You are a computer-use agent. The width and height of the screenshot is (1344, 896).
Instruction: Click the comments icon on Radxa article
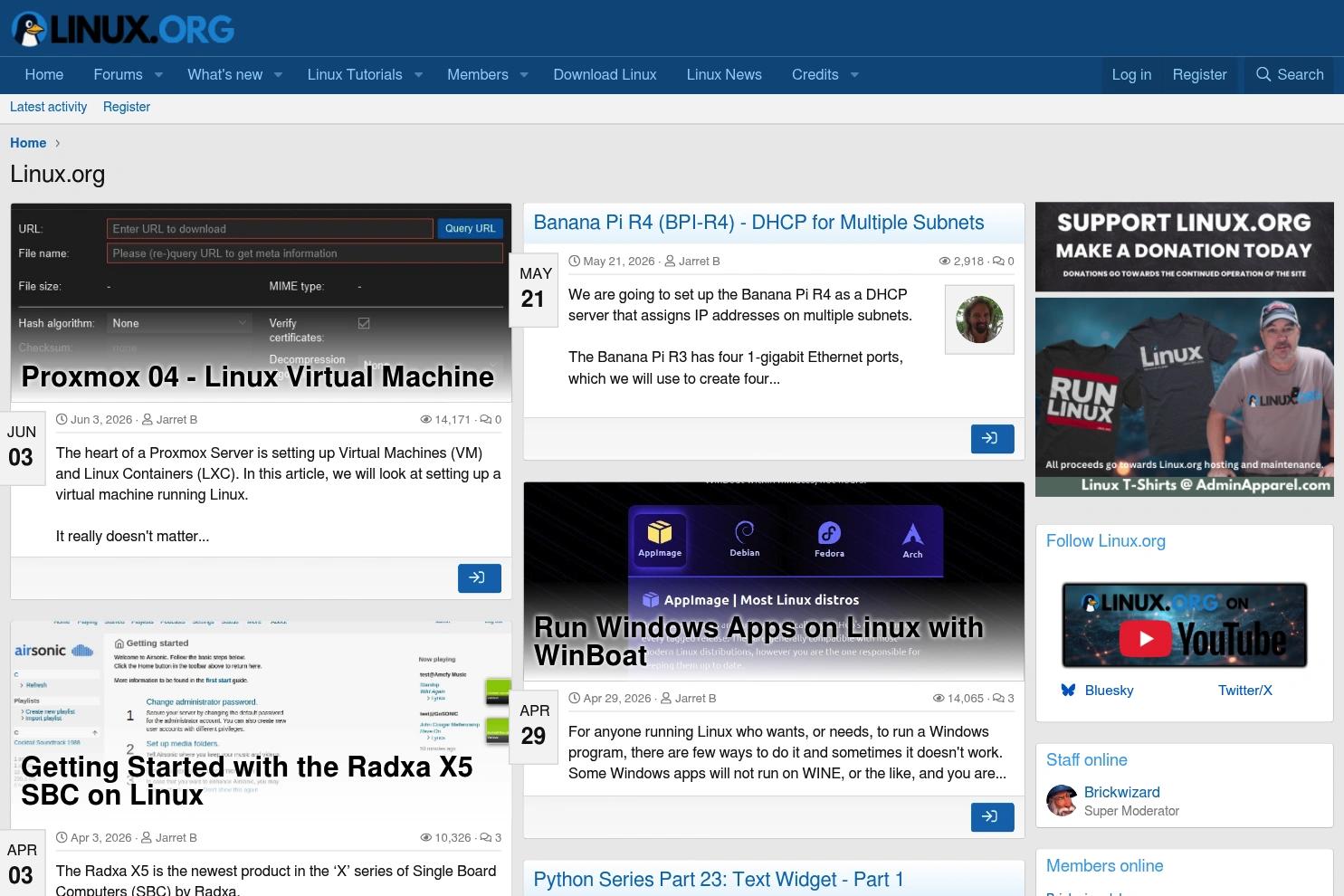point(485,838)
